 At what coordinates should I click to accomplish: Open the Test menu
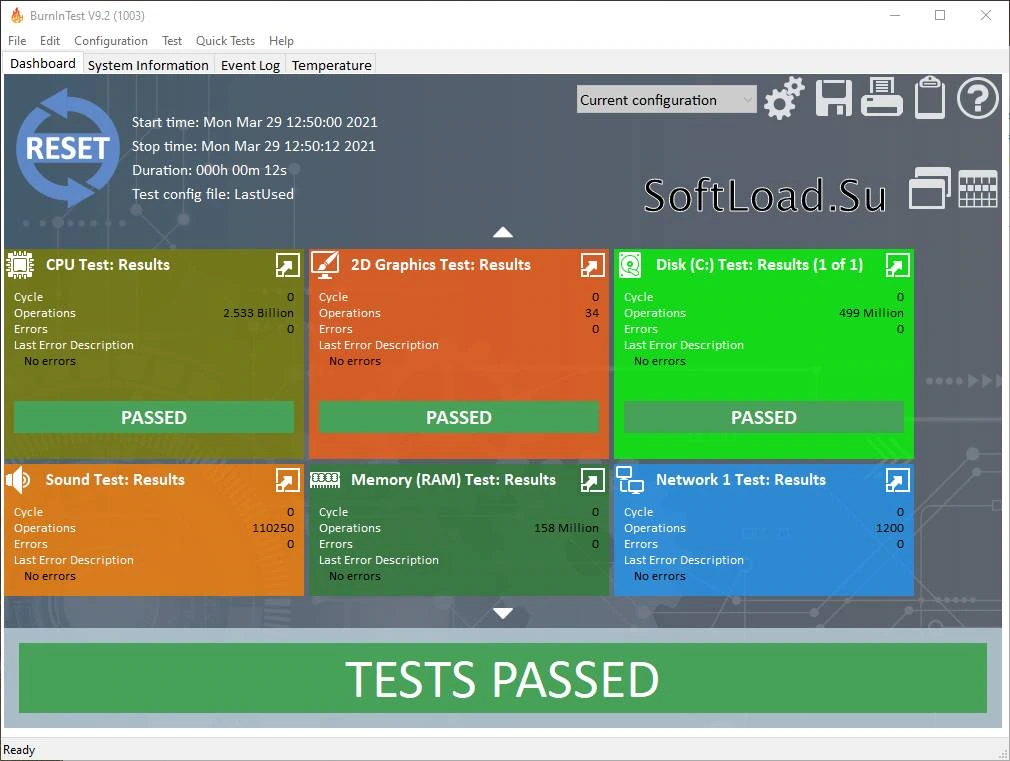pyautogui.click(x=172, y=41)
